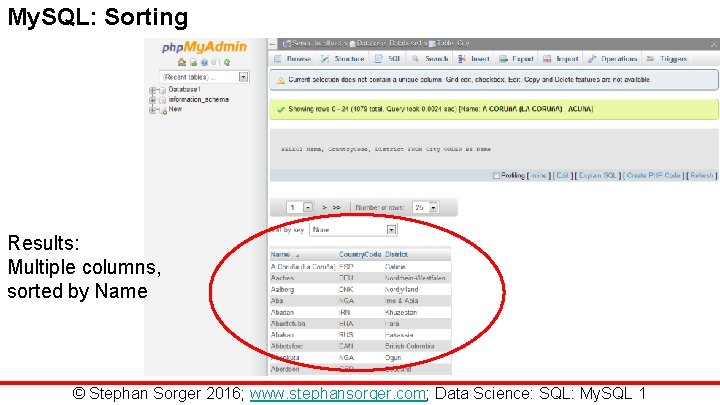The width and height of the screenshot is (720, 405).
Task: Click the Browse tab icon
Action: [x=277, y=59]
